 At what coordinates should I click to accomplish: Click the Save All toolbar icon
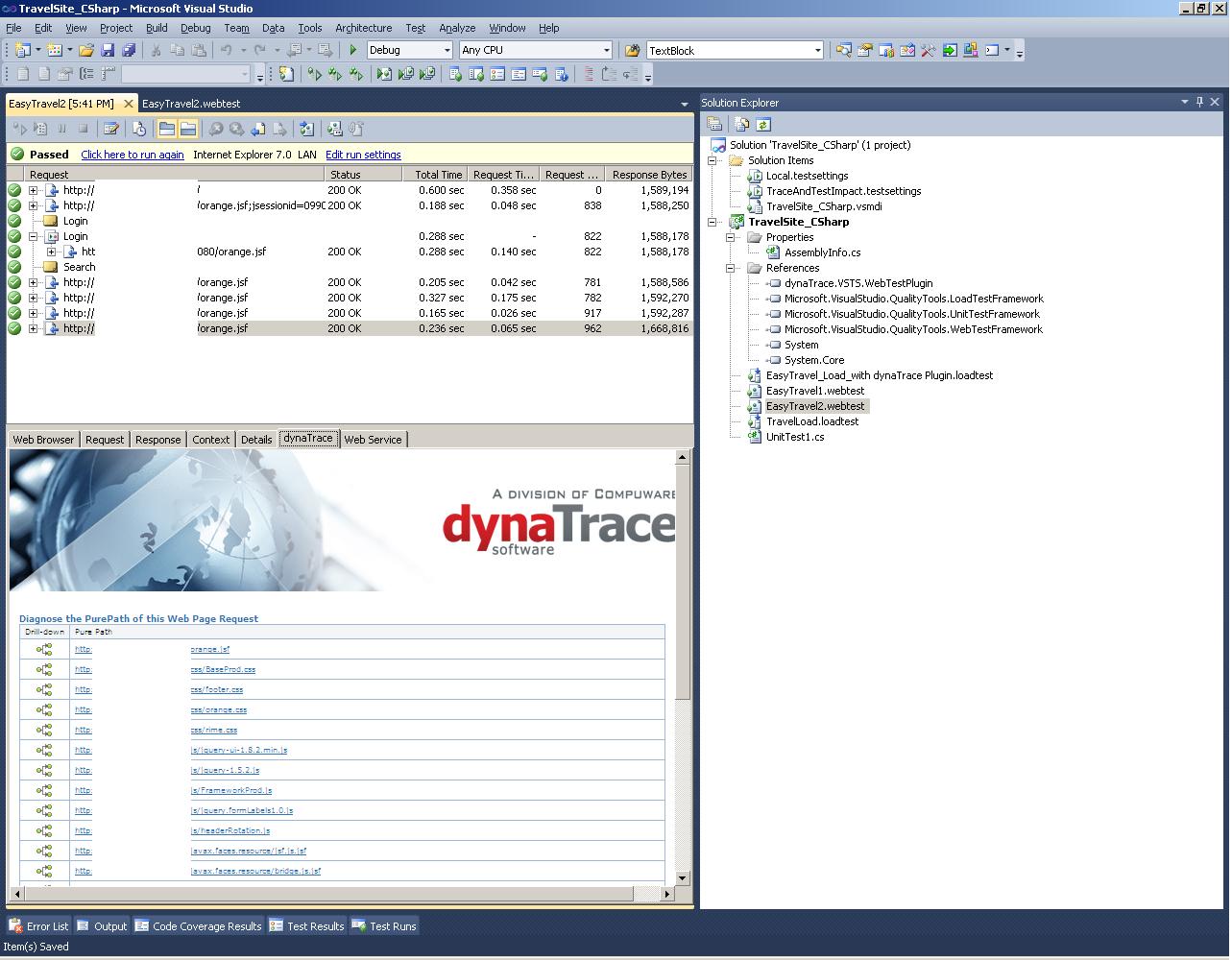[130, 50]
